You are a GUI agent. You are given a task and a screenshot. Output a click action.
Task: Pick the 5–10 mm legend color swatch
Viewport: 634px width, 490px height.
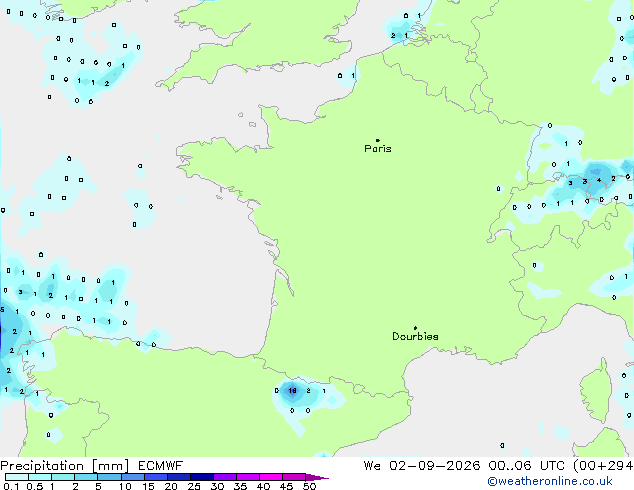(x=110, y=477)
